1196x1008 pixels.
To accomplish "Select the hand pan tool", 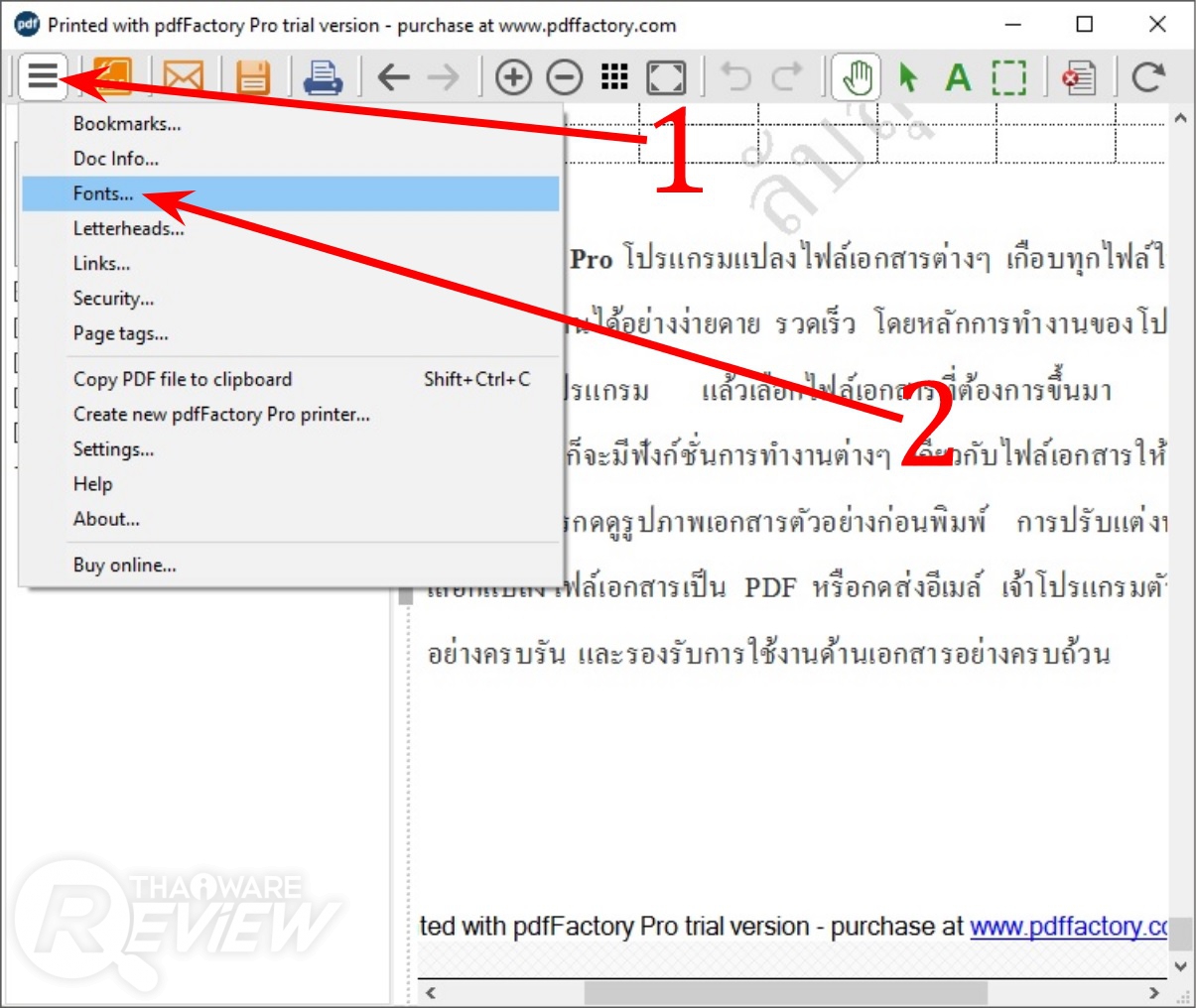I will 856,76.
